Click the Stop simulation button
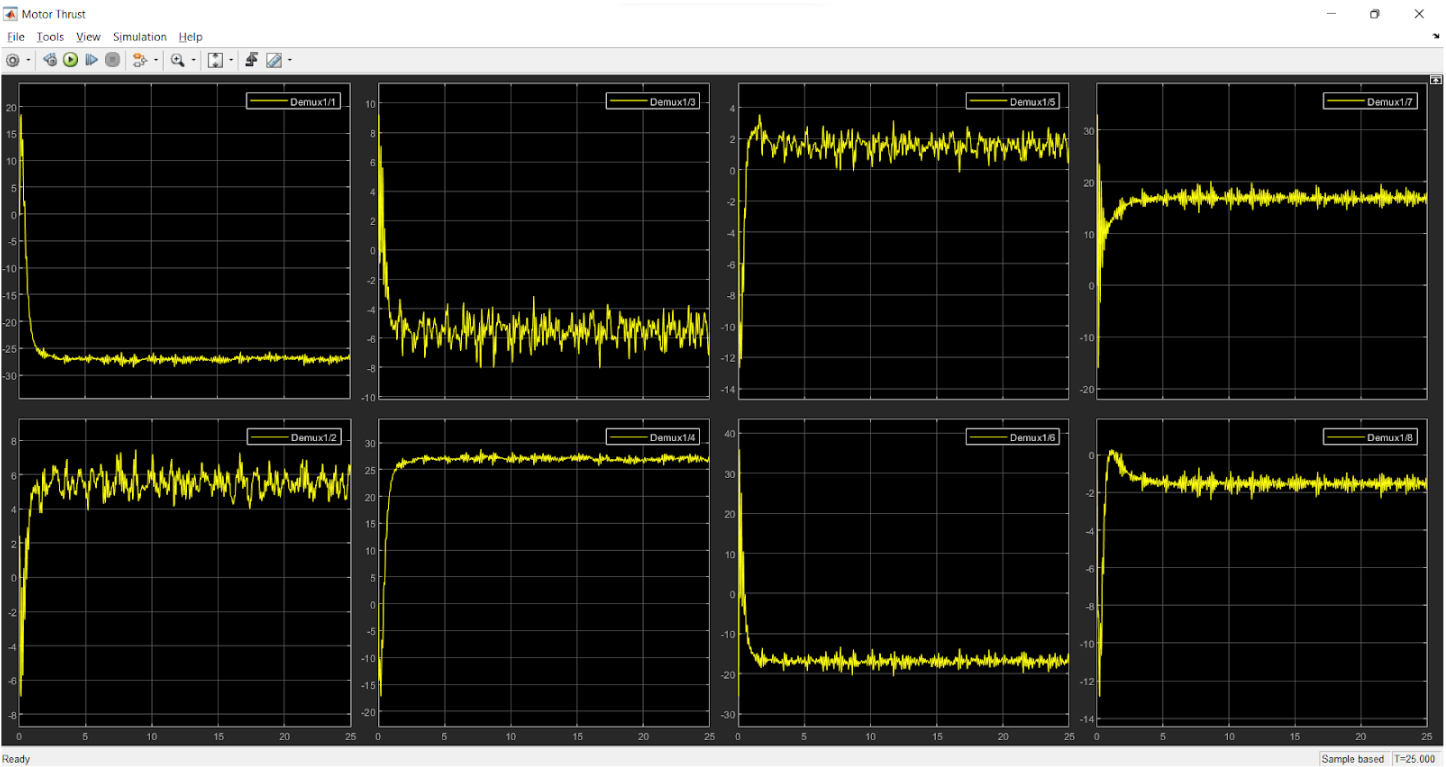The image size is (1446, 767). 113,60
